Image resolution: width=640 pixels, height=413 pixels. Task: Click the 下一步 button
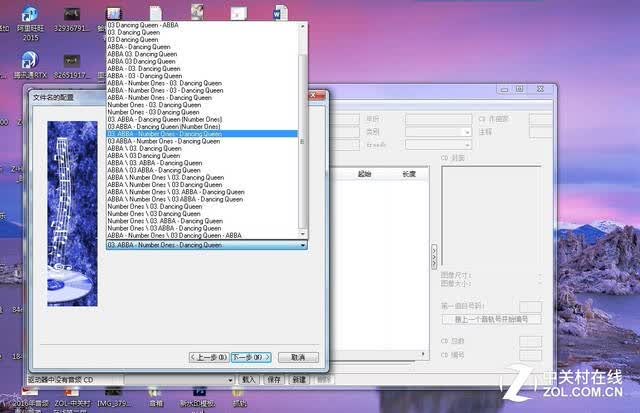tap(251, 357)
